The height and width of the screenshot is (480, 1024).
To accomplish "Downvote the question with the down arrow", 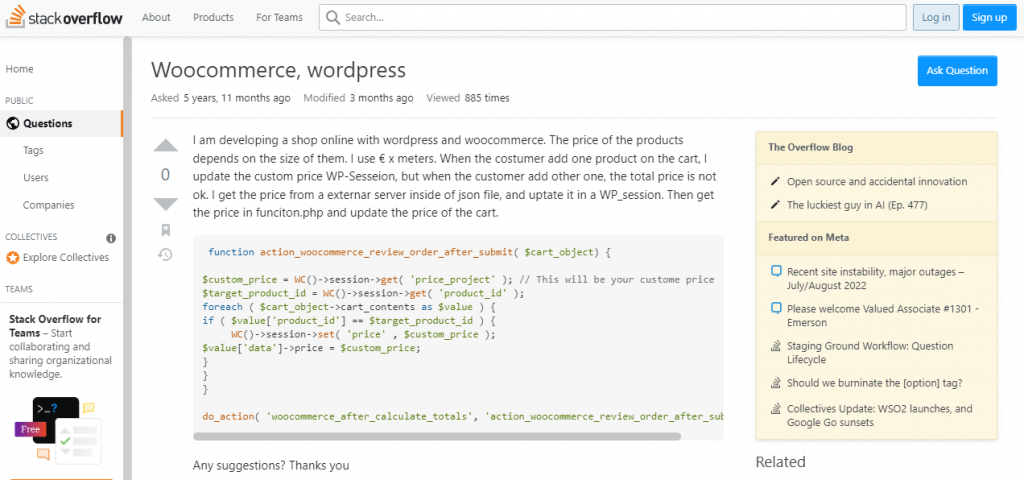I will (x=166, y=204).
